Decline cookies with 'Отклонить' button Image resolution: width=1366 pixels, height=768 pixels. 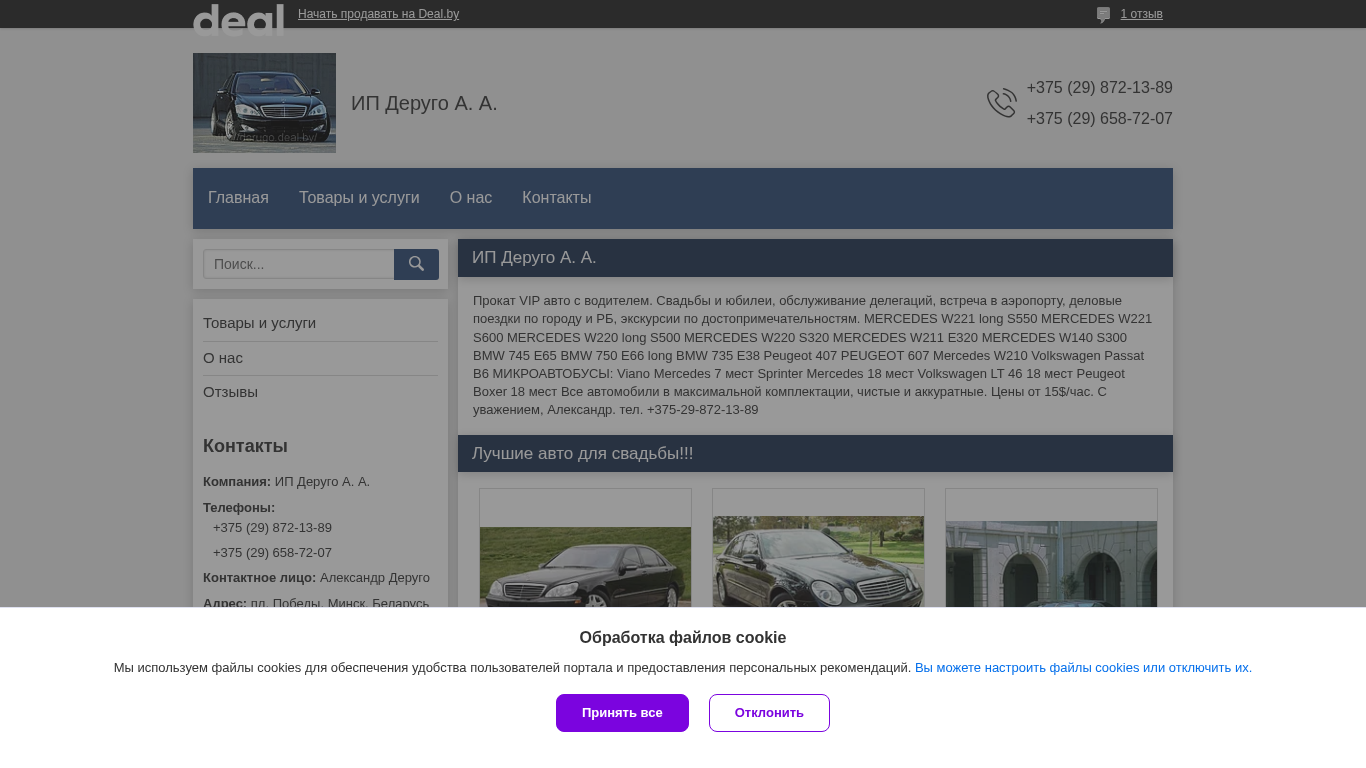tap(769, 713)
